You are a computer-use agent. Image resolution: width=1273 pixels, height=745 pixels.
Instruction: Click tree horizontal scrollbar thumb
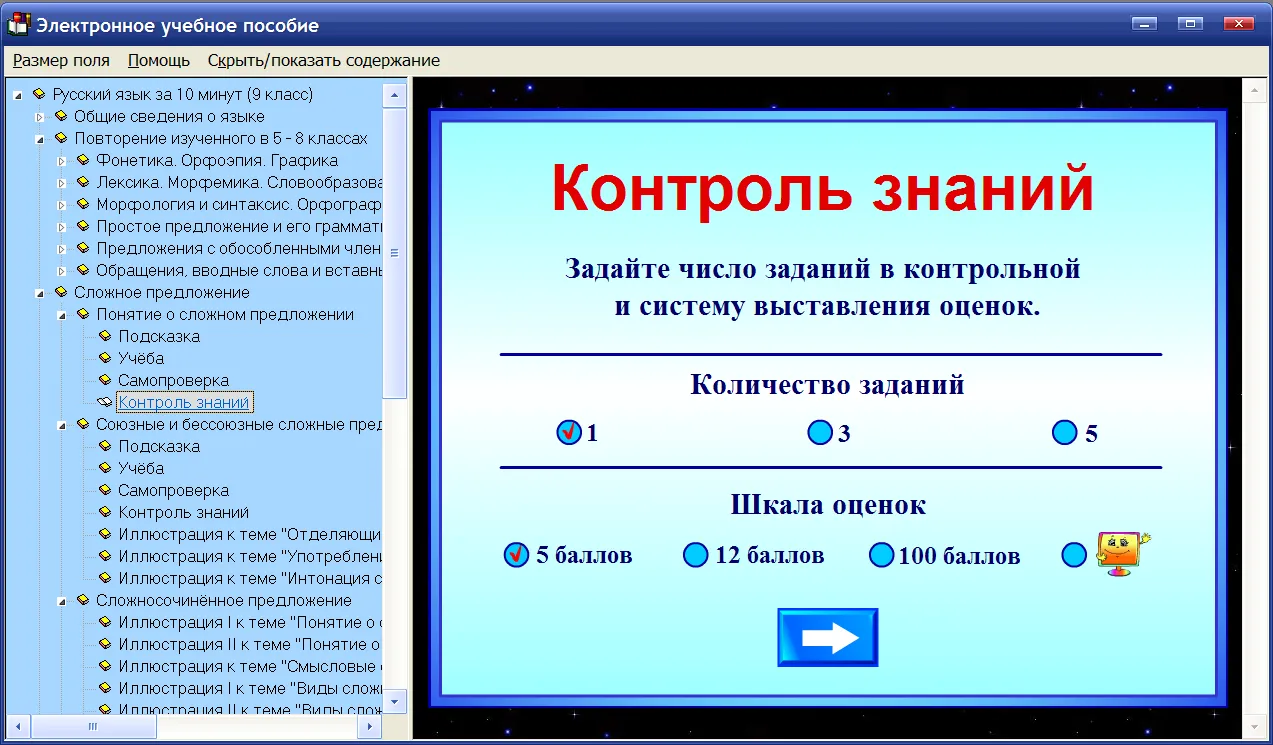(92, 726)
